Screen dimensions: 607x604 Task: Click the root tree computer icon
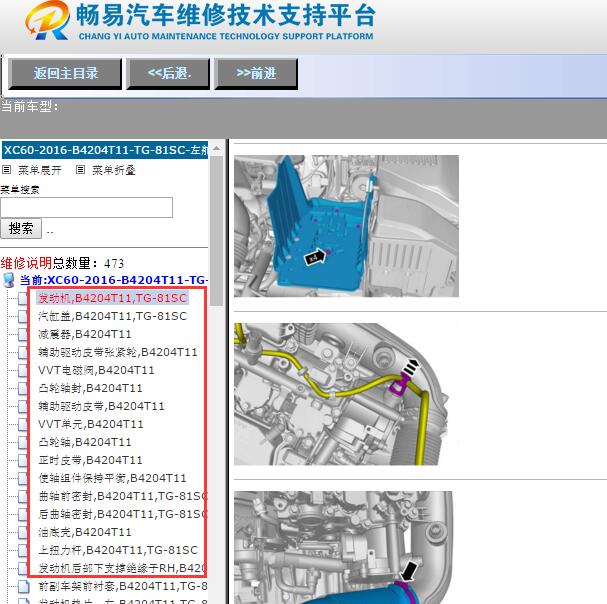point(9,280)
